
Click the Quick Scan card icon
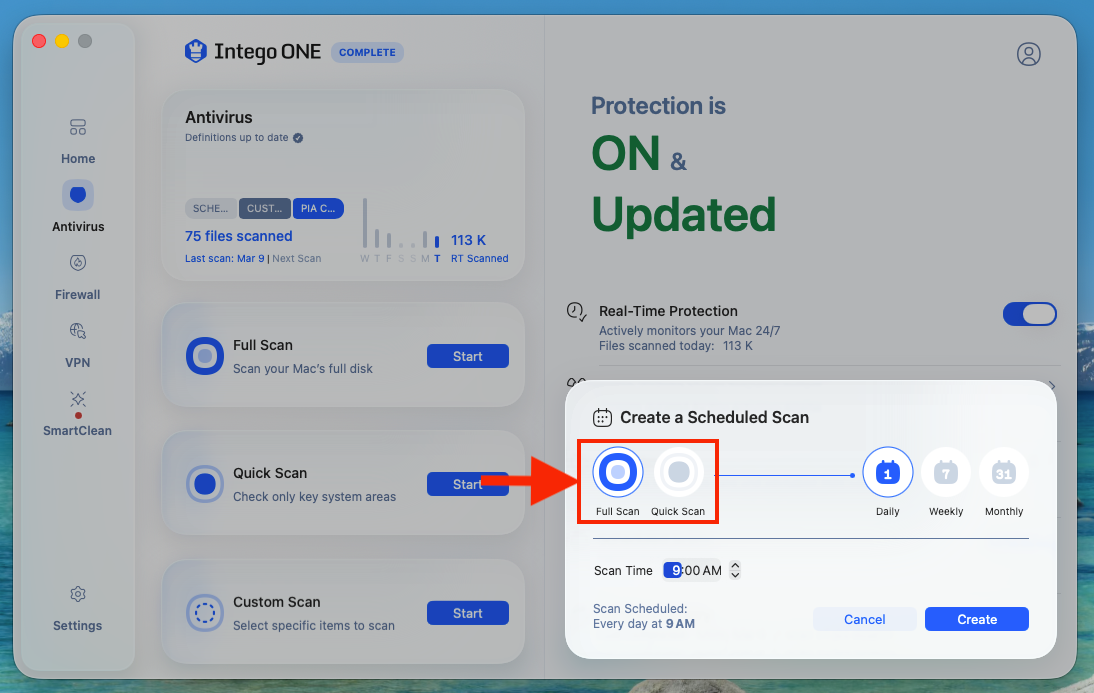coord(204,484)
